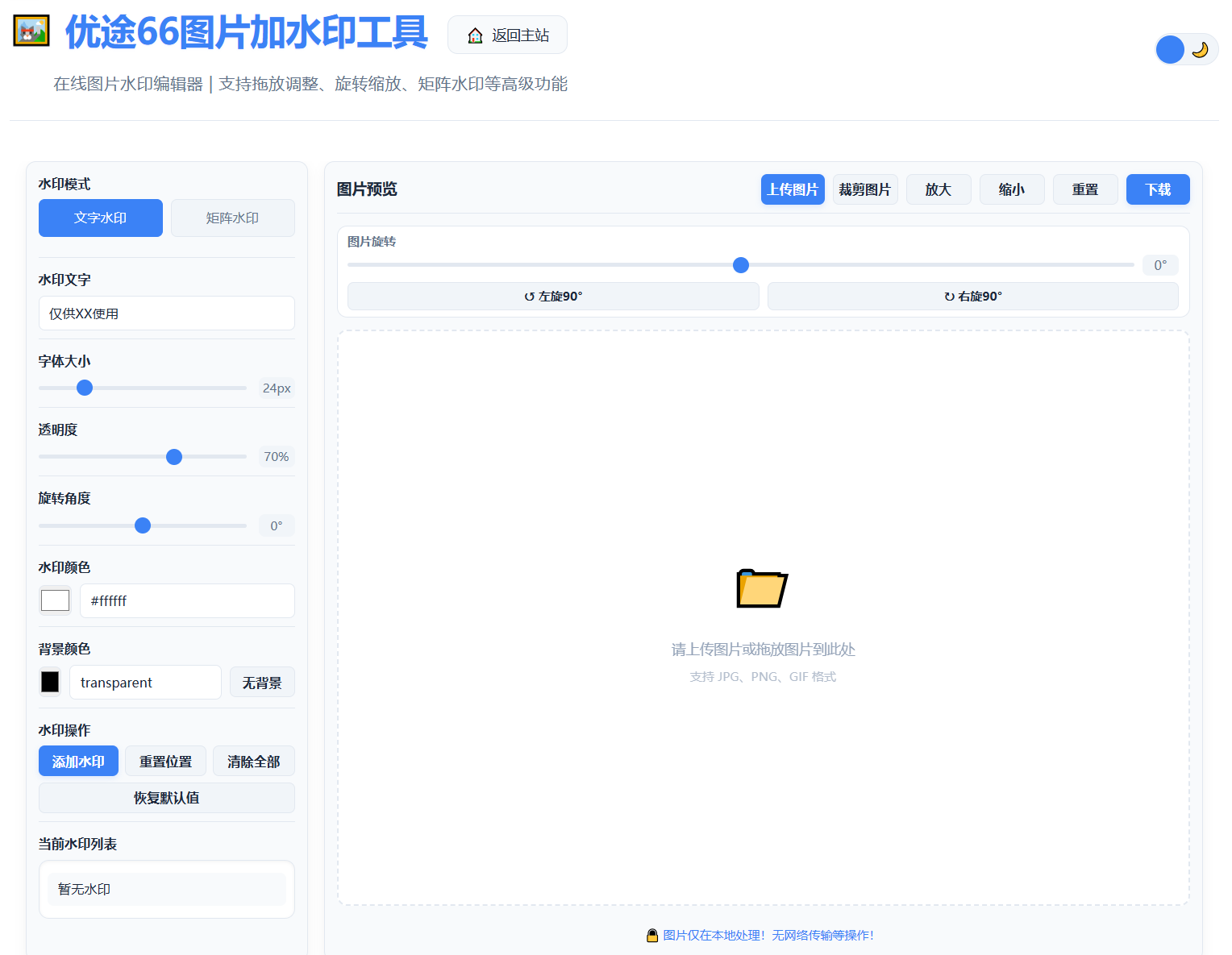Click the 上传图片 button
1232x955 pixels.
click(793, 189)
